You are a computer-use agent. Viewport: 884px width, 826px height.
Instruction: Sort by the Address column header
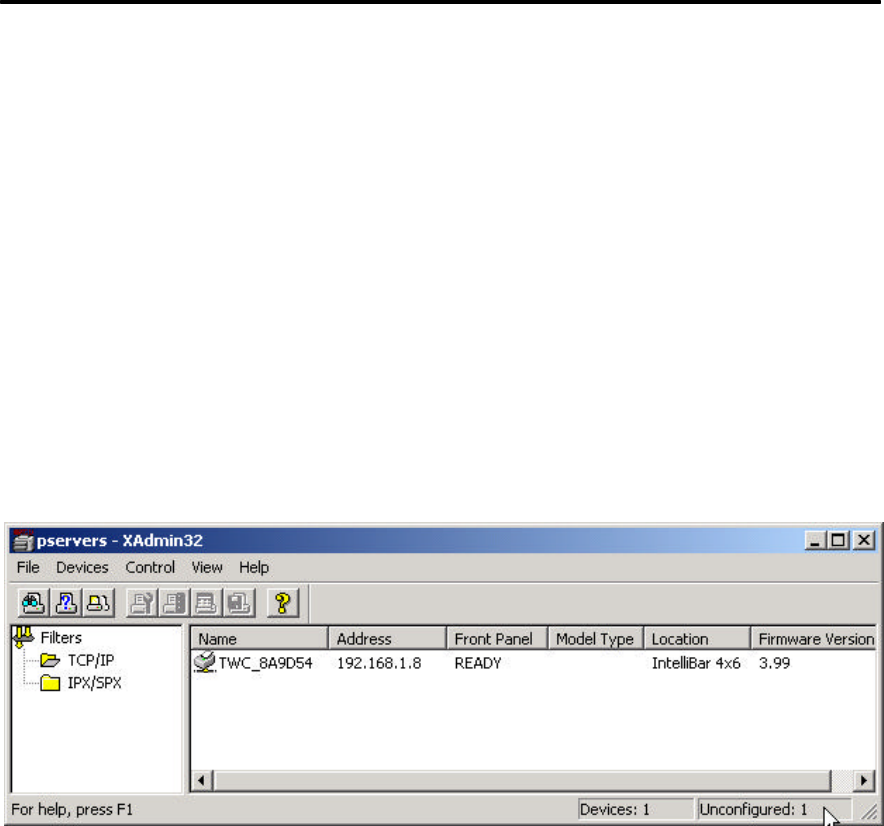point(387,639)
